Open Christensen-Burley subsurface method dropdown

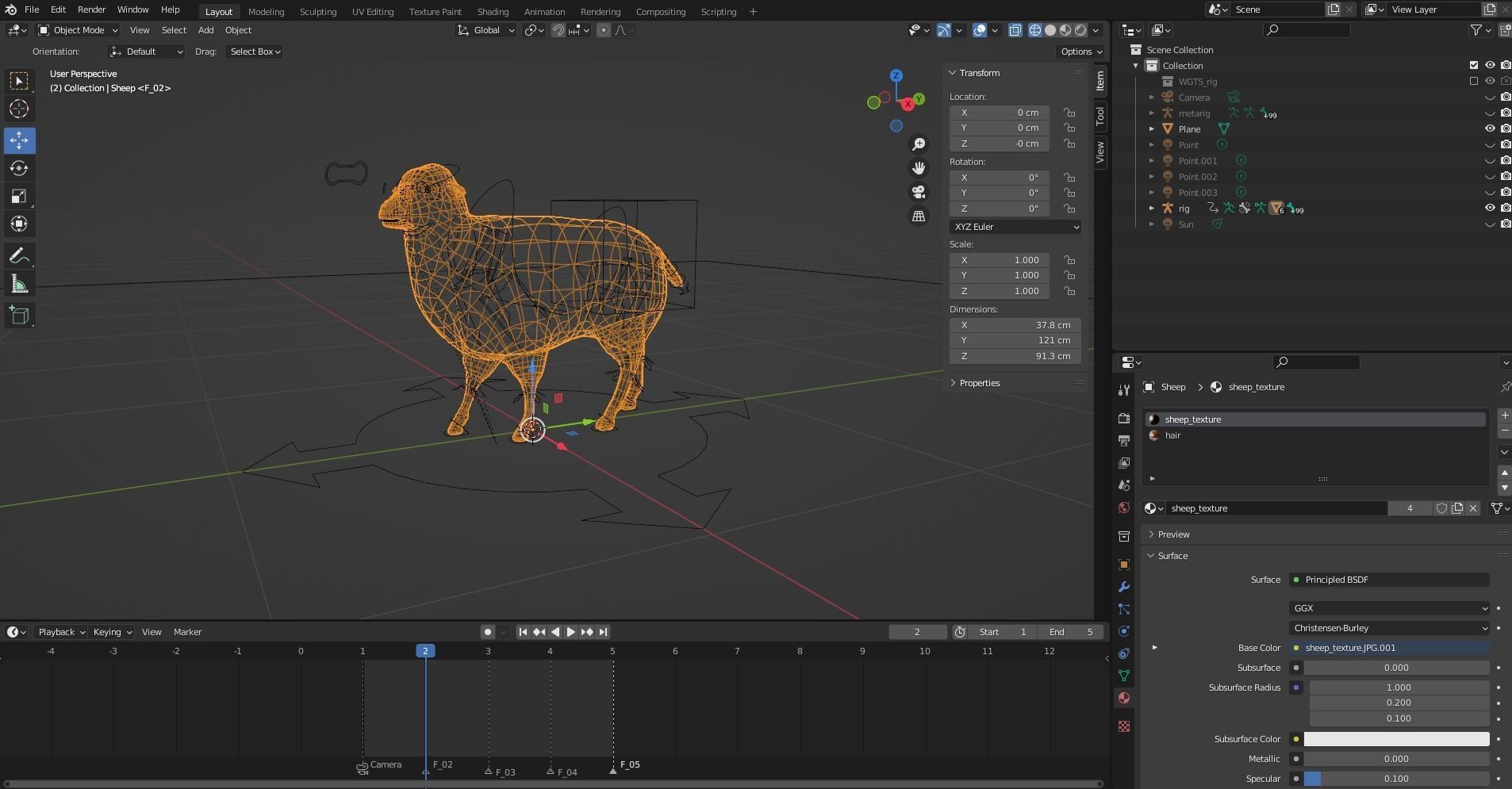pyautogui.click(x=1389, y=628)
